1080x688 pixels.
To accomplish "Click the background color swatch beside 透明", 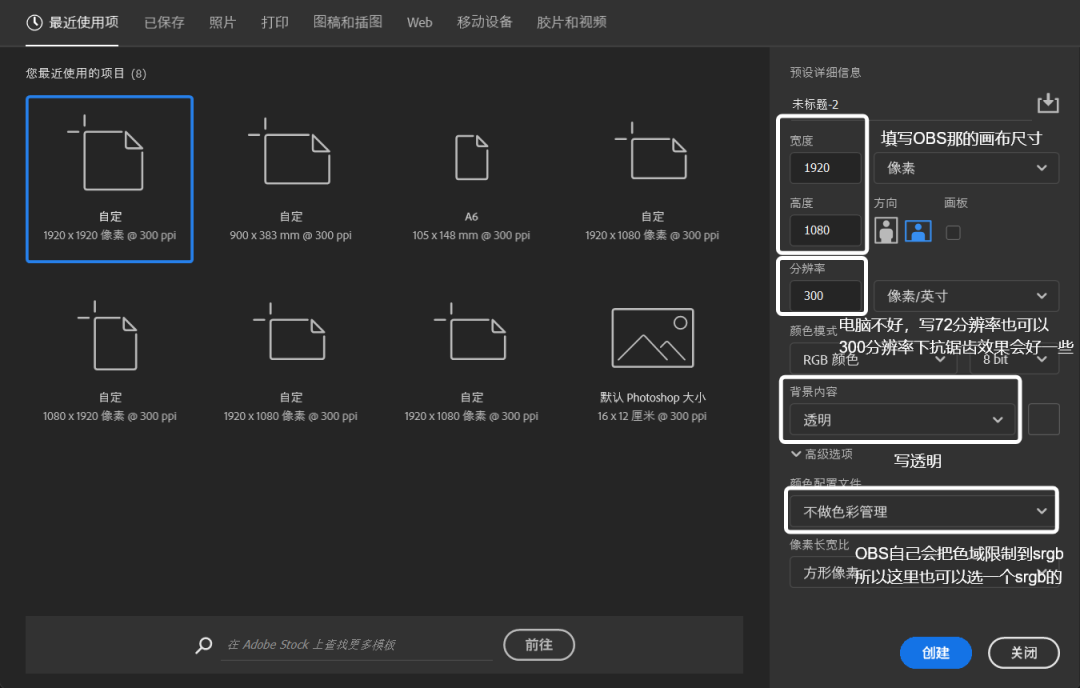I will point(1043,420).
